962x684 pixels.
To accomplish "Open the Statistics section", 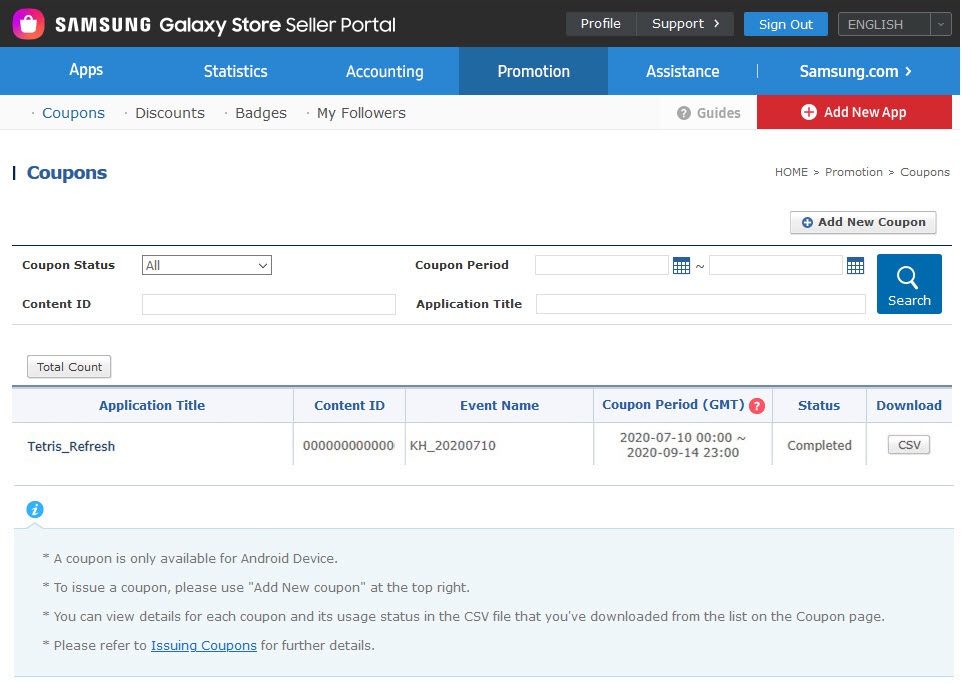I will (x=235, y=71).
